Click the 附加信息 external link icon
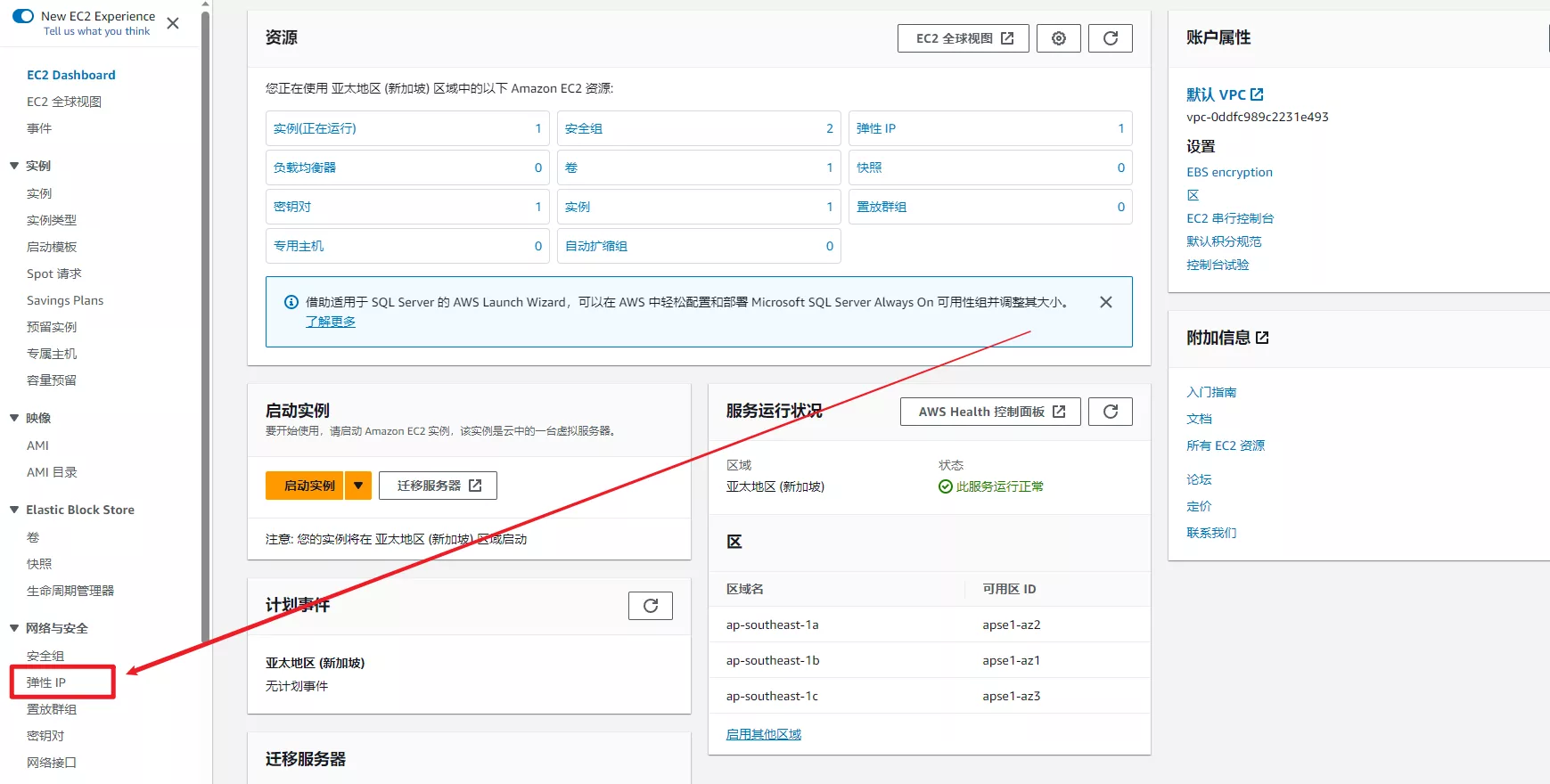 (x=1262, y=338)
